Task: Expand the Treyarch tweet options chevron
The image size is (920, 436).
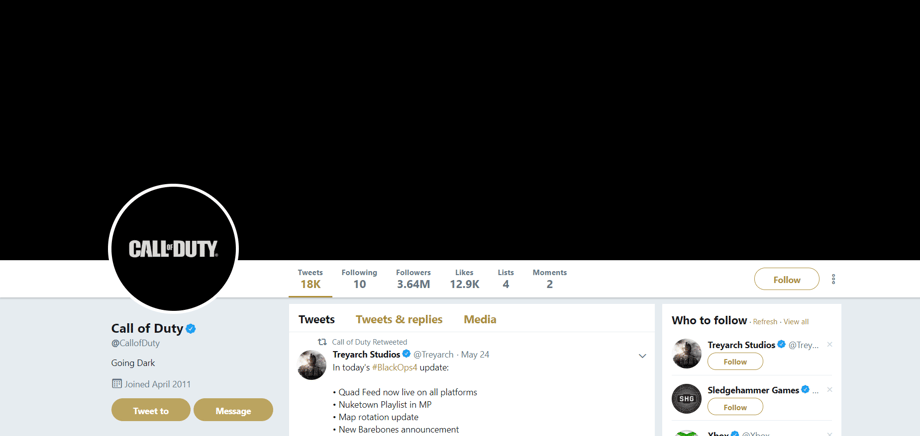Action: click(642, 356)
